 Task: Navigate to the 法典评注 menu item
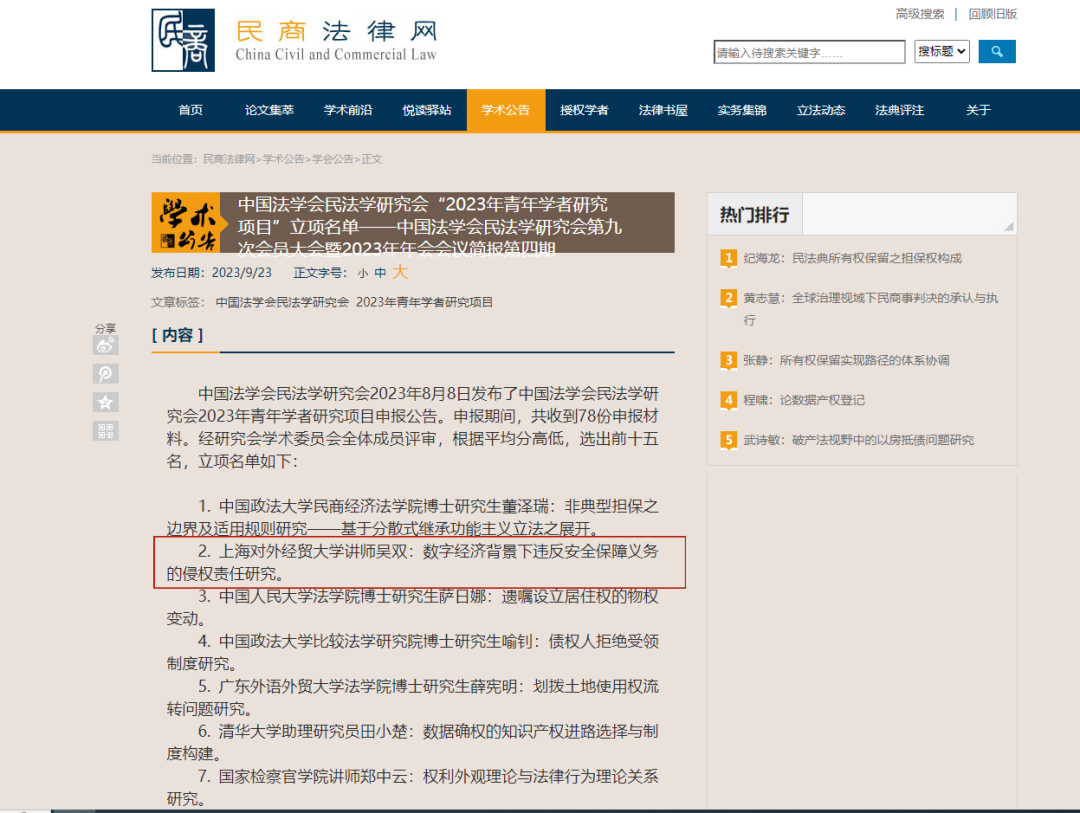pyautogui.click(x=899, y=111)
